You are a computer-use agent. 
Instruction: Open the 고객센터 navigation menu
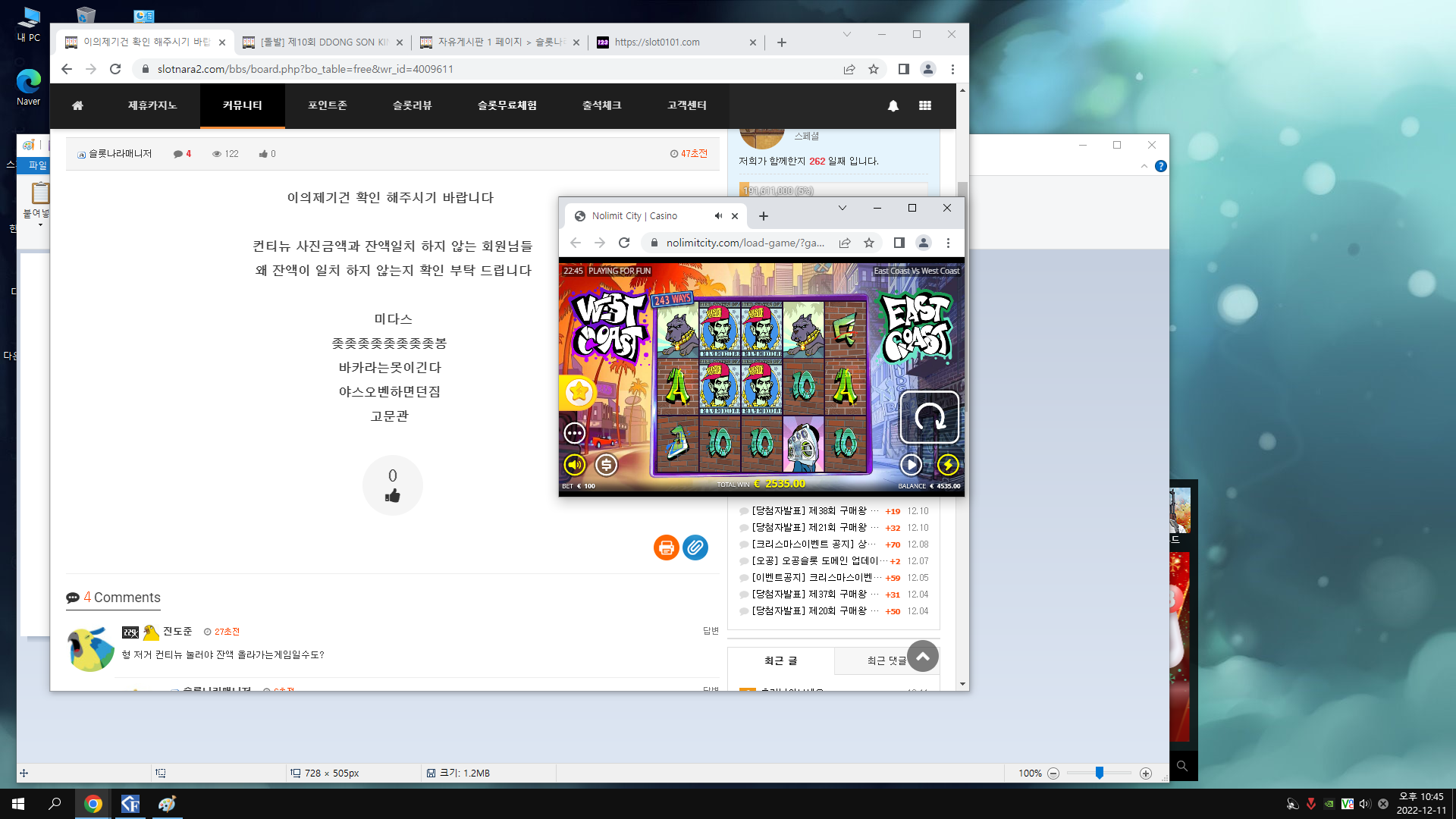coord(687,105)
